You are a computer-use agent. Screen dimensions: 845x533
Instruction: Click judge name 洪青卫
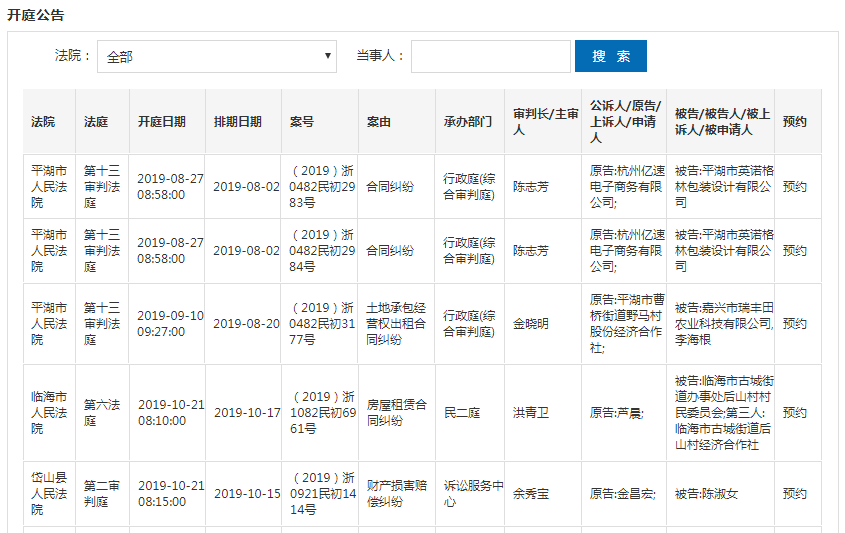point(530,413)
